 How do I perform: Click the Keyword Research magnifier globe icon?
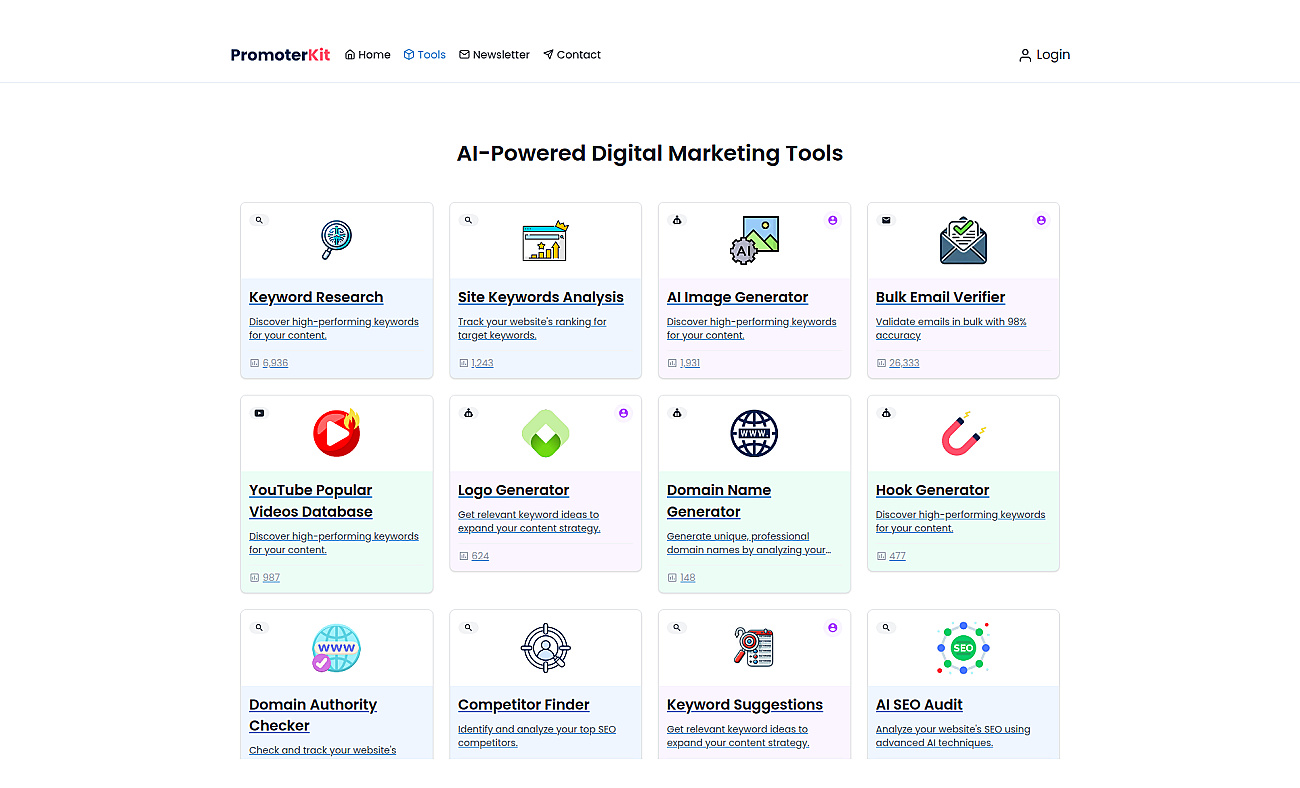pos(336,240)
